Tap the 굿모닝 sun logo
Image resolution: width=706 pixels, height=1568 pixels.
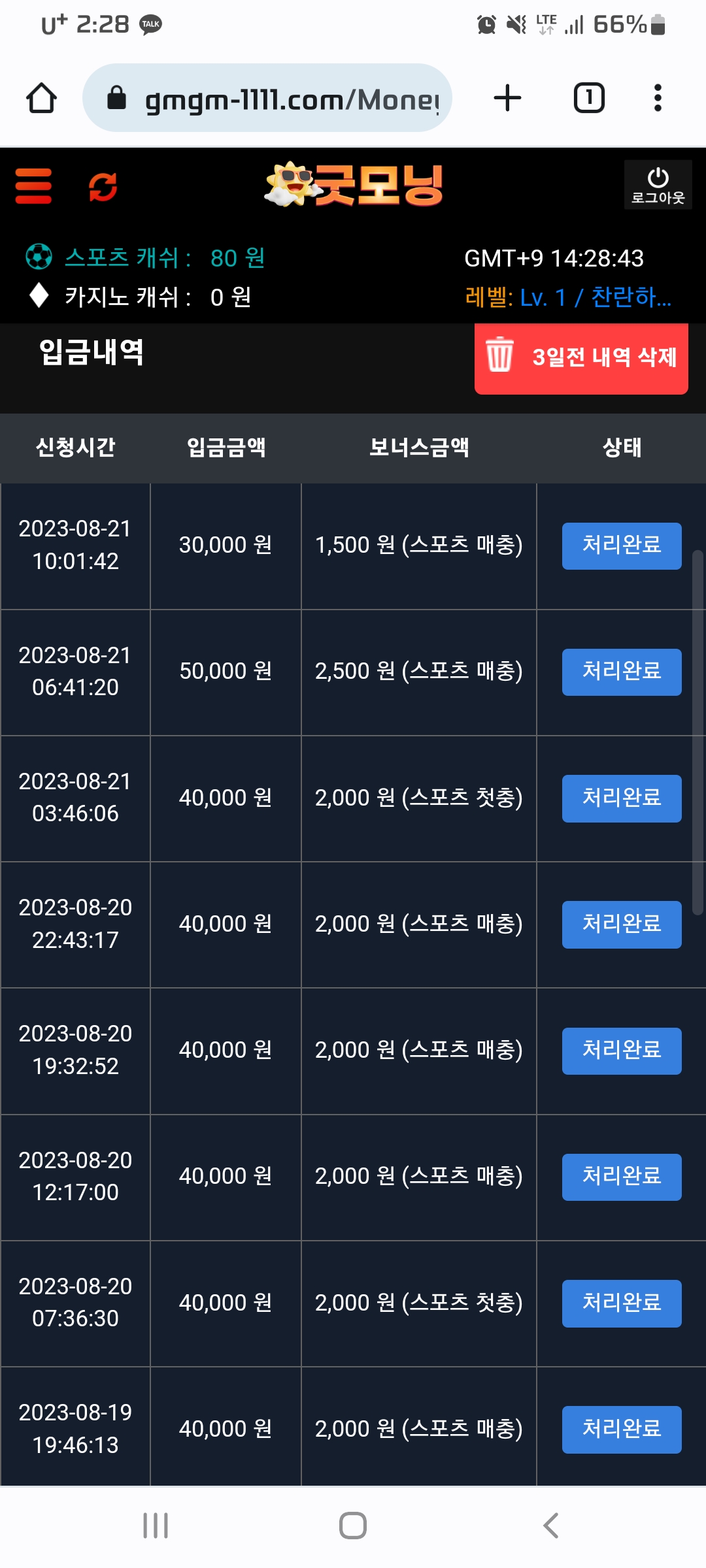click(x=354, y=184)
